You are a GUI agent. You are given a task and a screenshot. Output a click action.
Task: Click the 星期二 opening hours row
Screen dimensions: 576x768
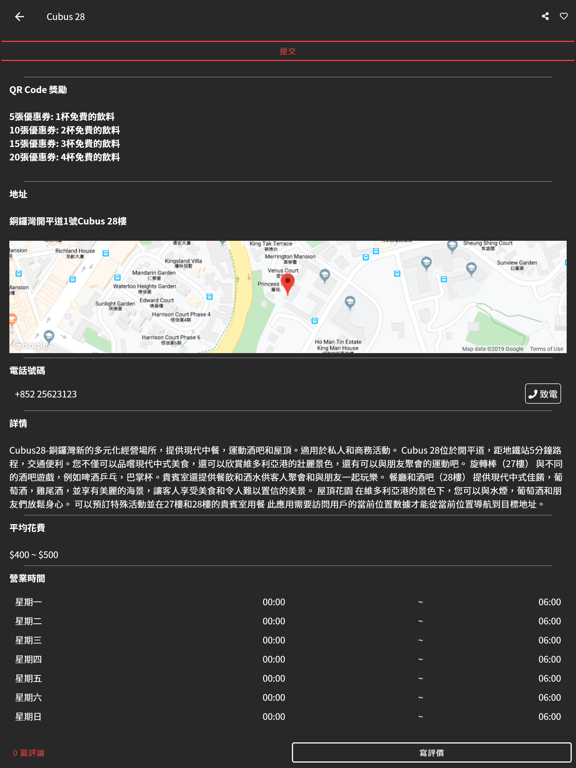pos(288,621)
